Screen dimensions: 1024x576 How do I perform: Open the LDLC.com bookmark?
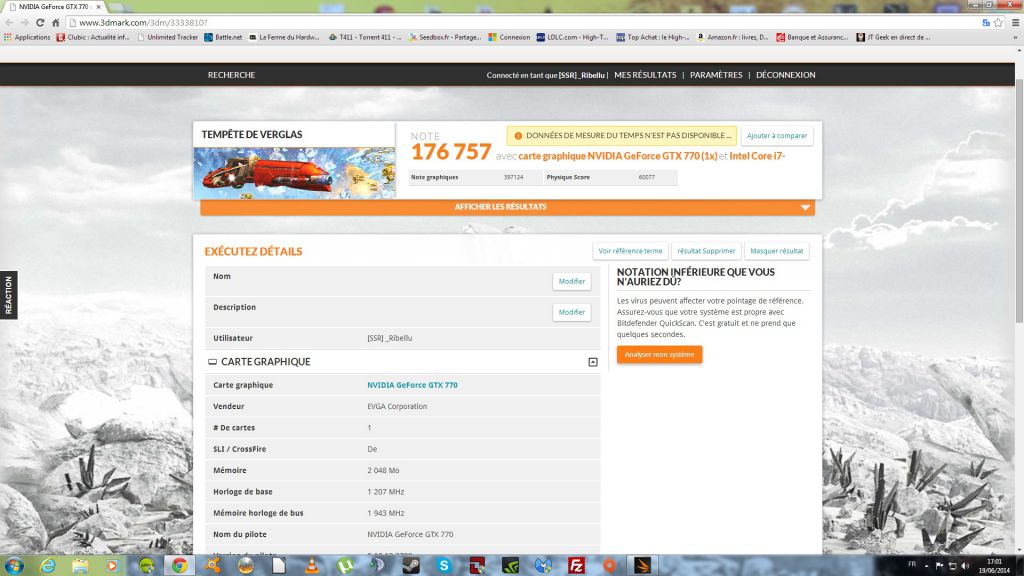[x=573, y=37]
